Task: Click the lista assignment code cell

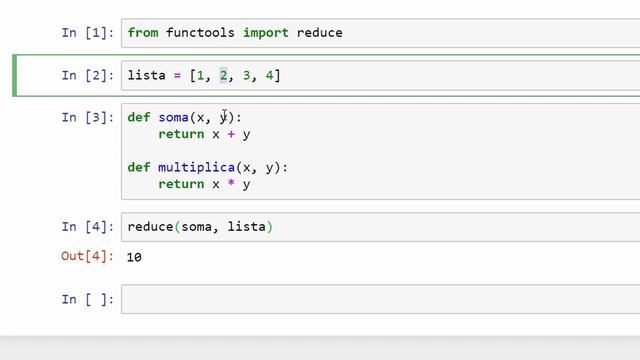Action: (380, 76)
